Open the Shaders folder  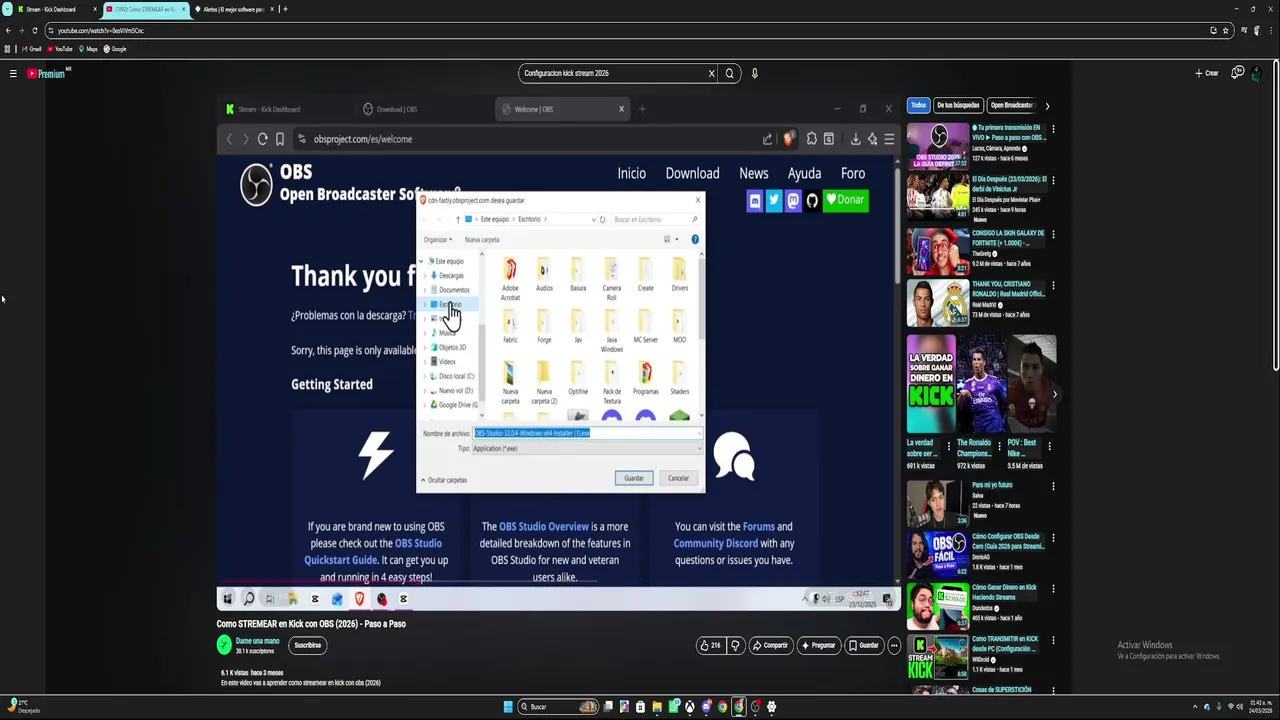(x=679, y=377)
